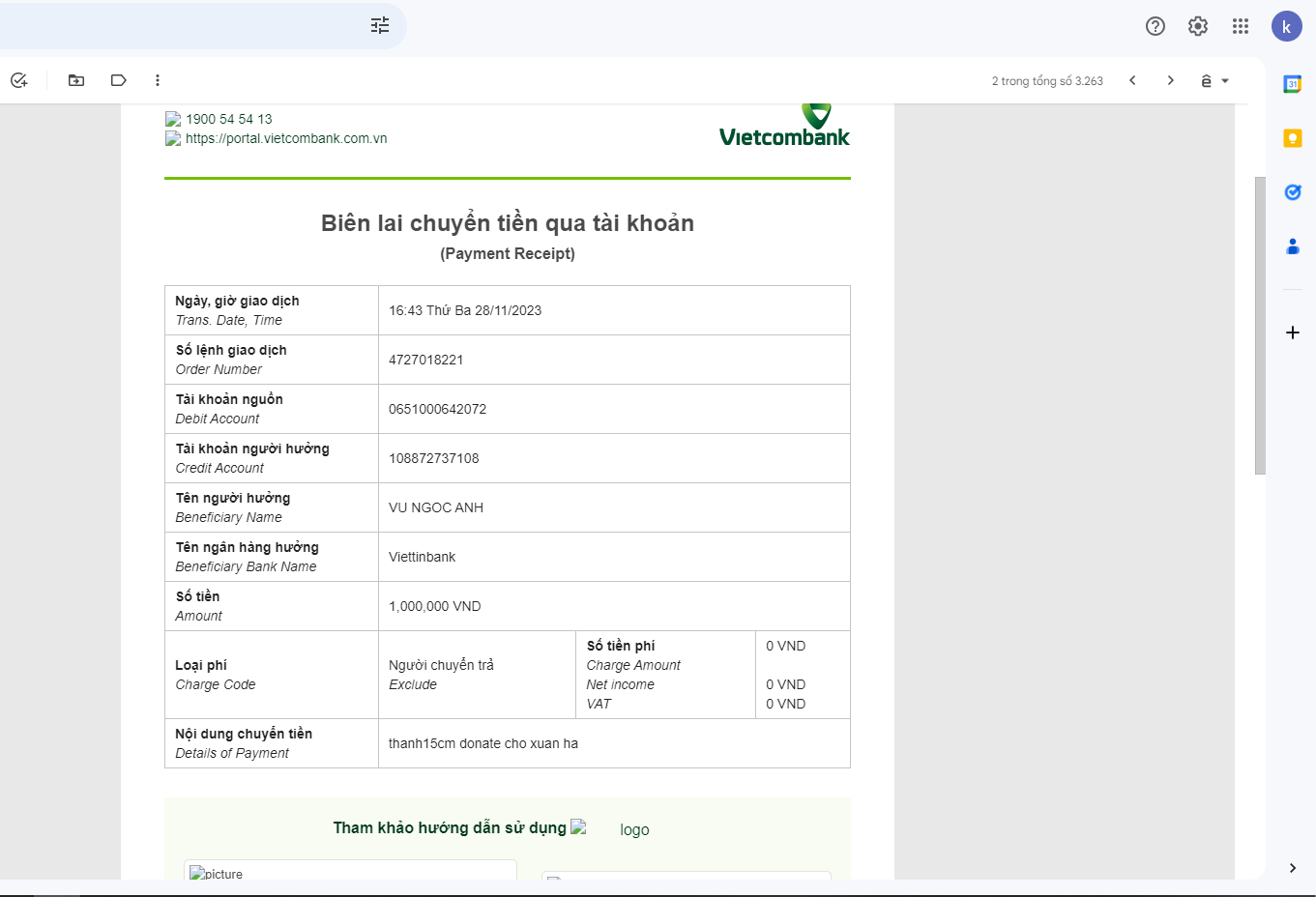
Task: Open Gmail Help support icon
Action: point(1155,26)
